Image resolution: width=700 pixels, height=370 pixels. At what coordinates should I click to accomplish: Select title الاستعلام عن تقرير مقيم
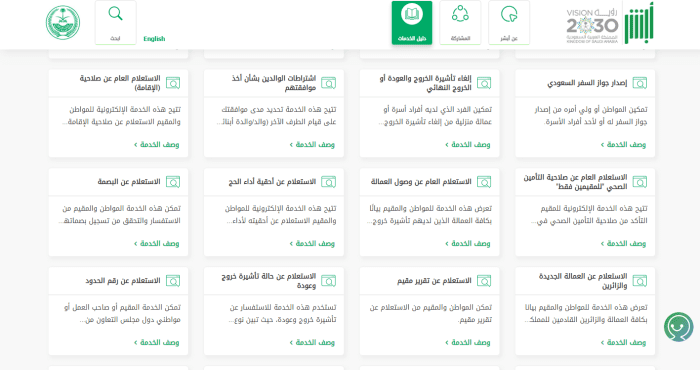coord(434,281)
